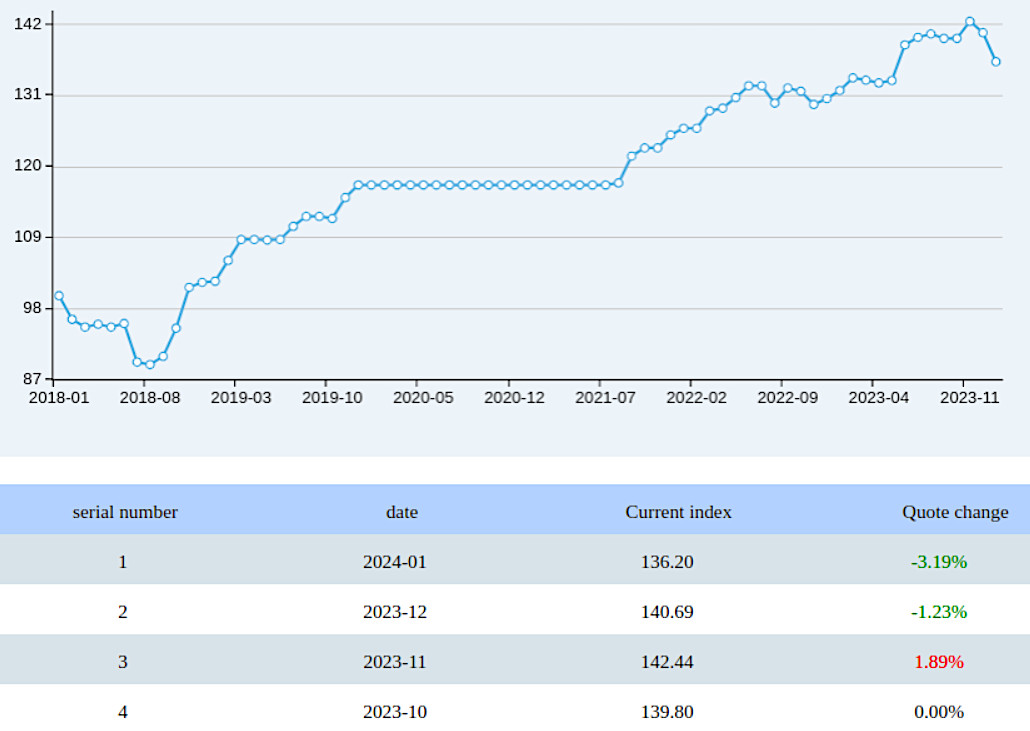The height and width of the screenshot is (731, 1030).
Task: Click the 'Quote change' column header
Action: click(x=954, y=512)
